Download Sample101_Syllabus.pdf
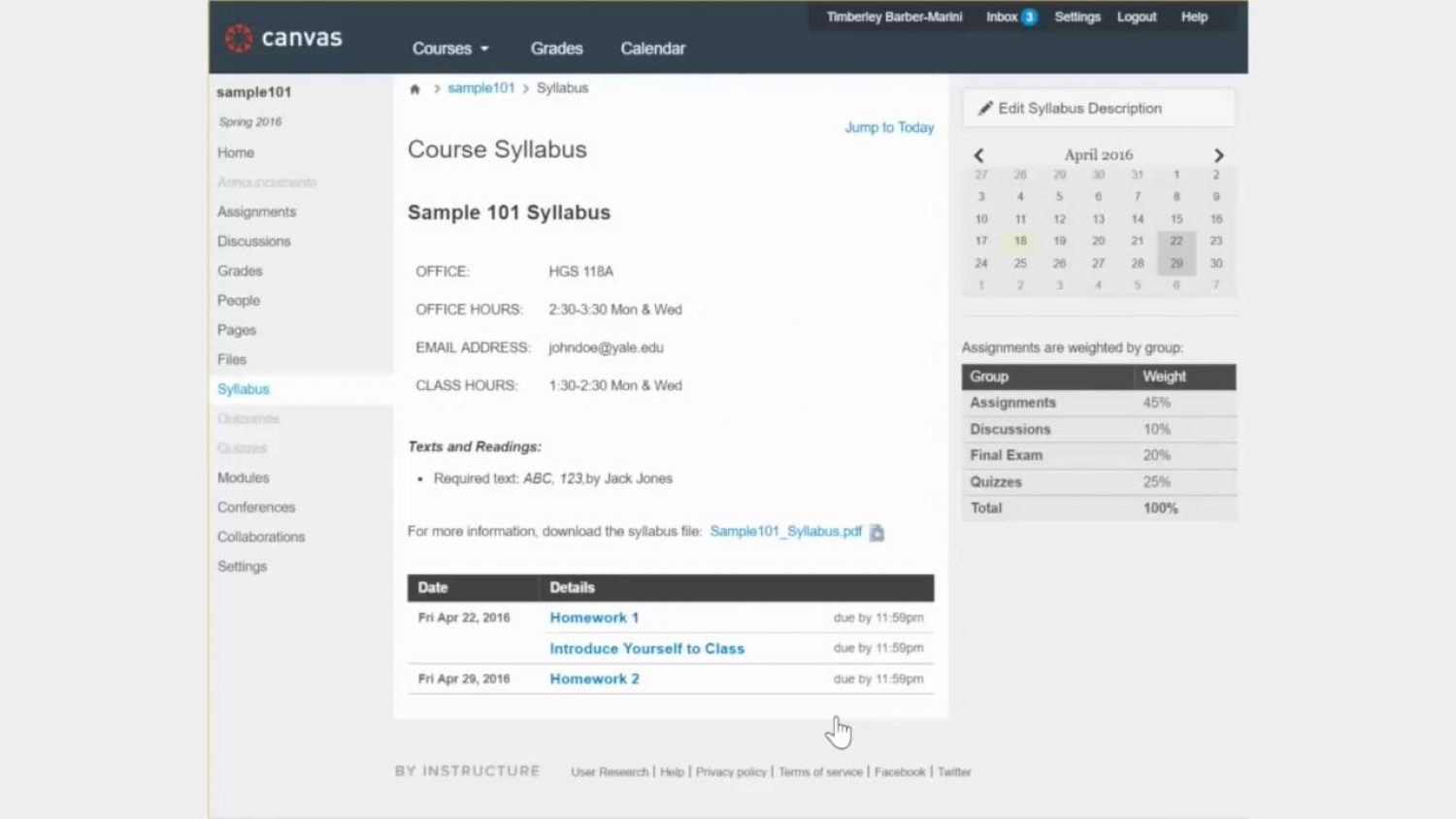Screen dimensions: 1456x819 [x=785, y=531]
